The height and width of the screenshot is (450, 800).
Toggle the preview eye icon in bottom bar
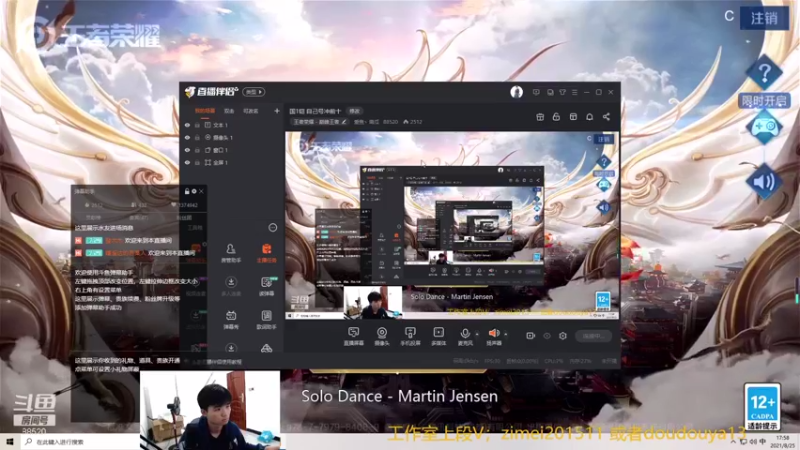click(x=547, y=336)
